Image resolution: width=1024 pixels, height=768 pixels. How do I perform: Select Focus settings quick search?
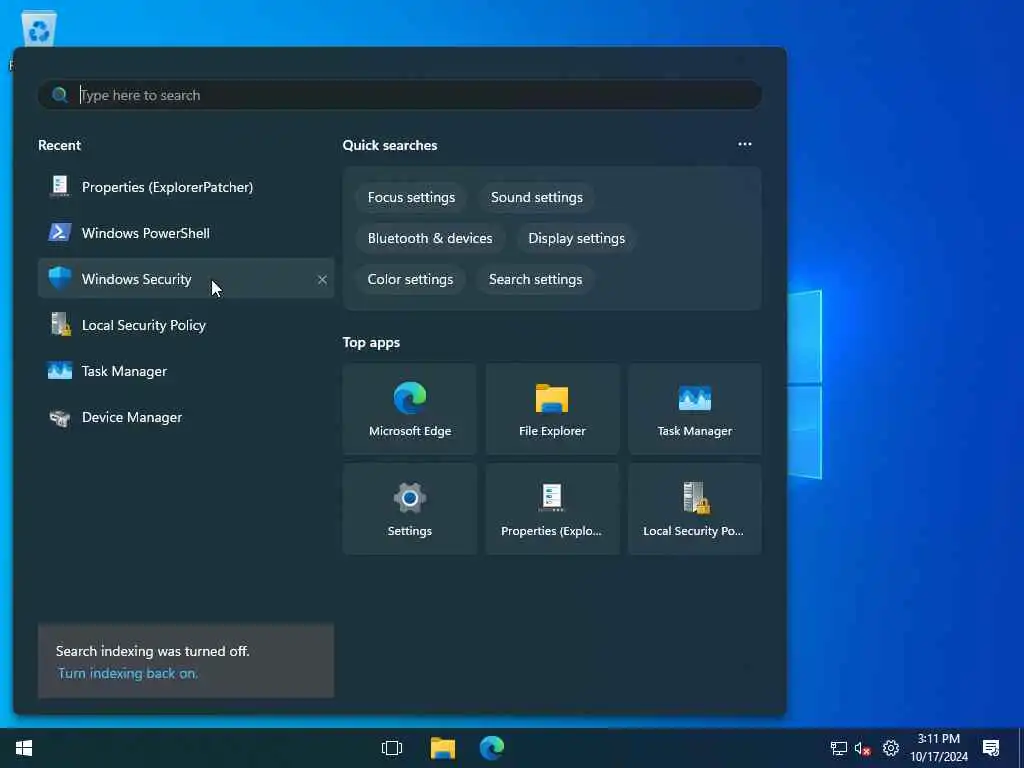411,197
